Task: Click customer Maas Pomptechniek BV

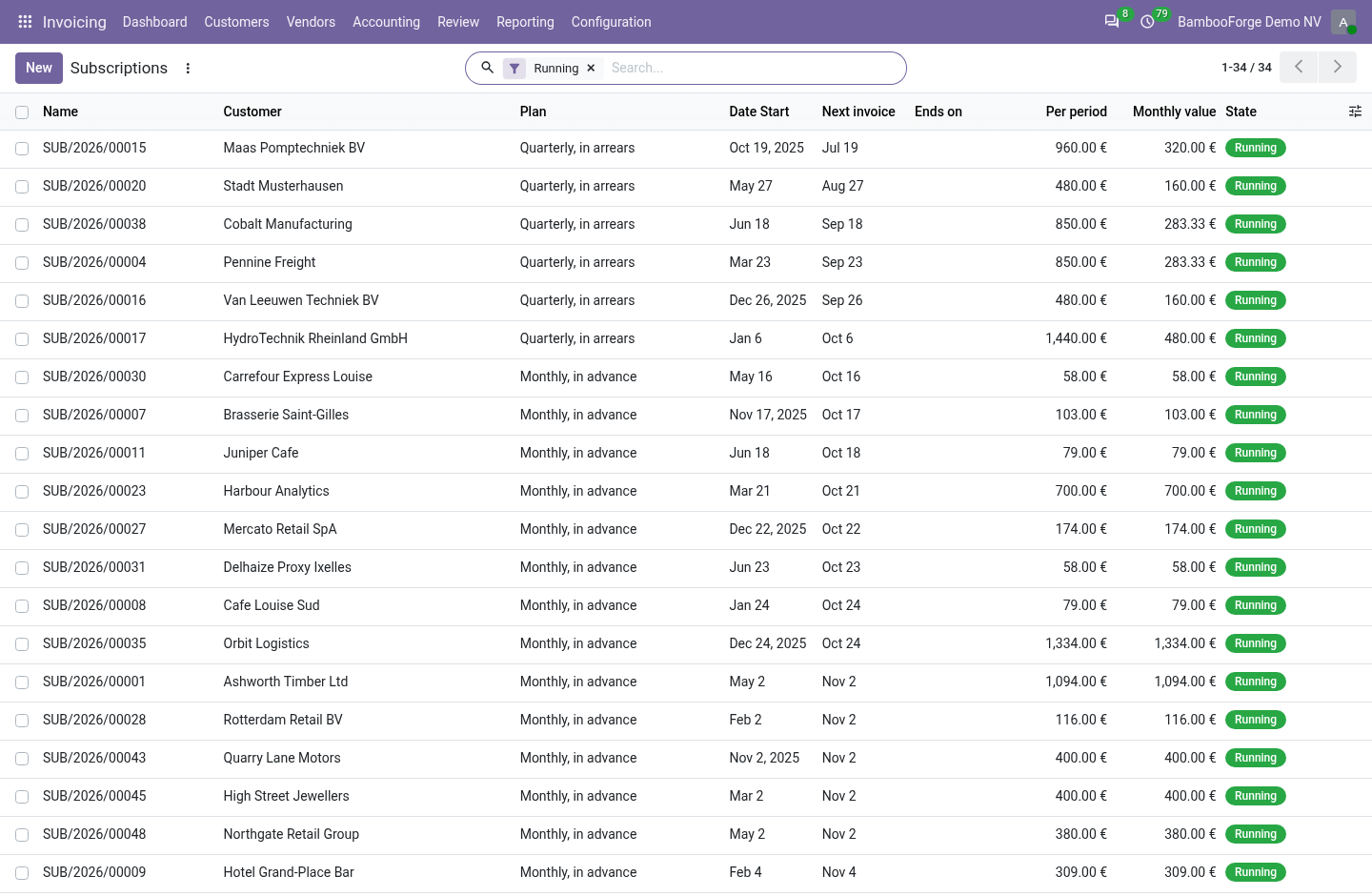Action: pyautogui.click(x=294, y=148)
